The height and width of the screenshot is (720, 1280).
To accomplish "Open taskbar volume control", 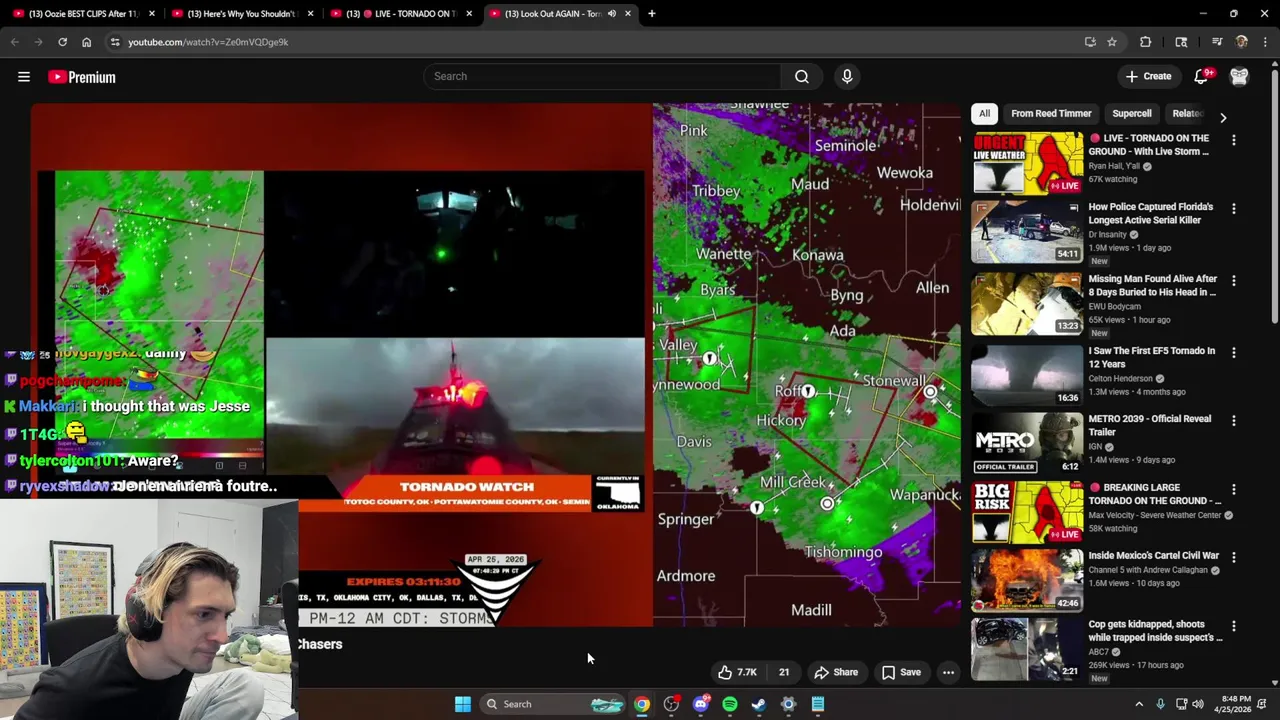I will pos(1198,704).
